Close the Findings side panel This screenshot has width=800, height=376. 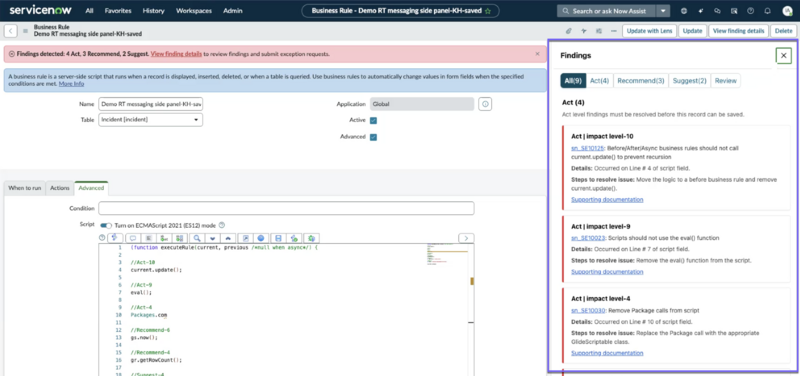pos(784,56)
